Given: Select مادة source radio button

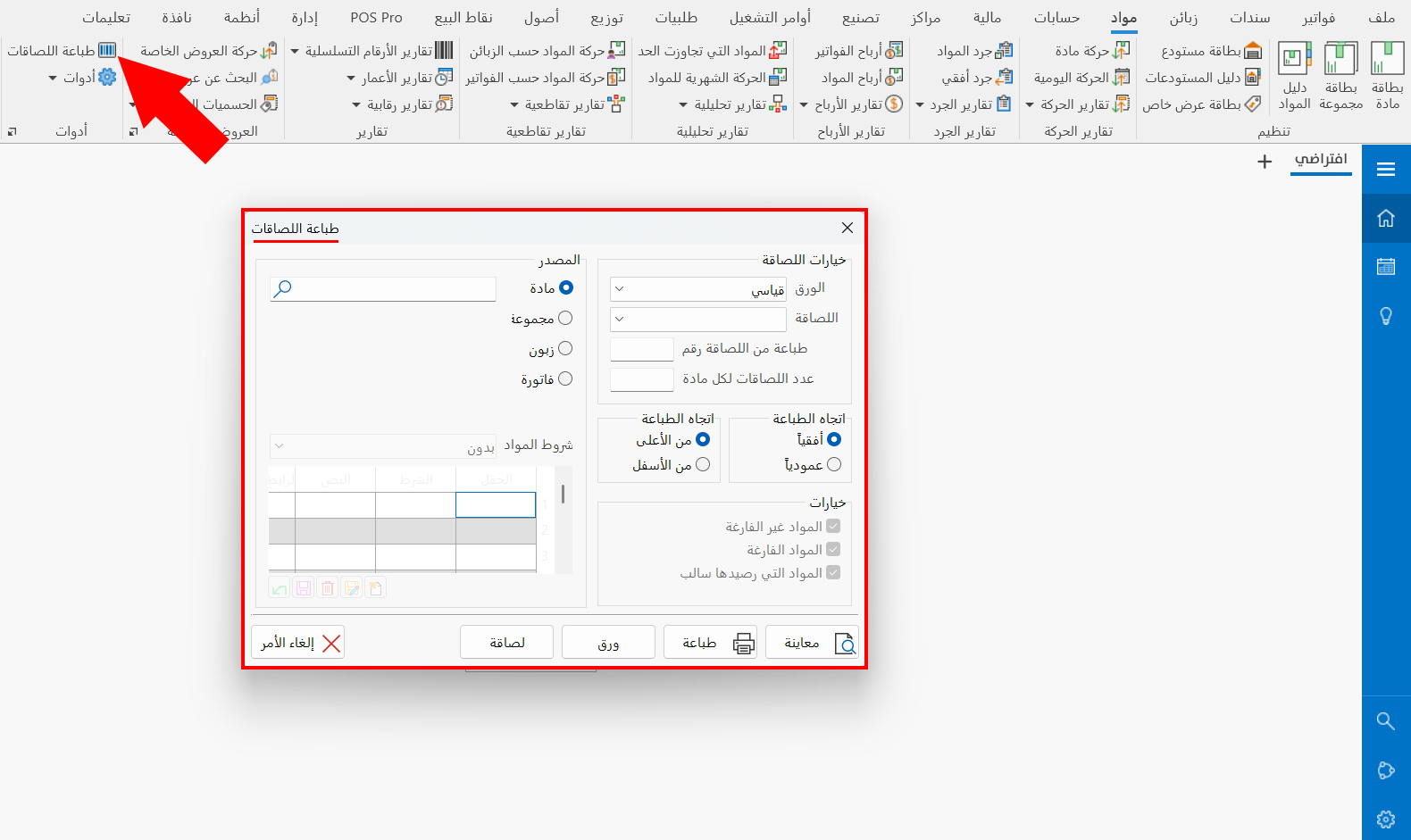Looking at the screenshot, I should coord(565,287).
